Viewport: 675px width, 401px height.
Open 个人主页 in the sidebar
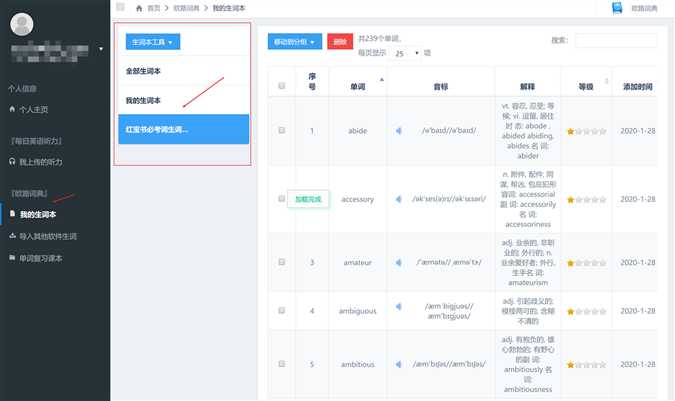pos(34,110)
